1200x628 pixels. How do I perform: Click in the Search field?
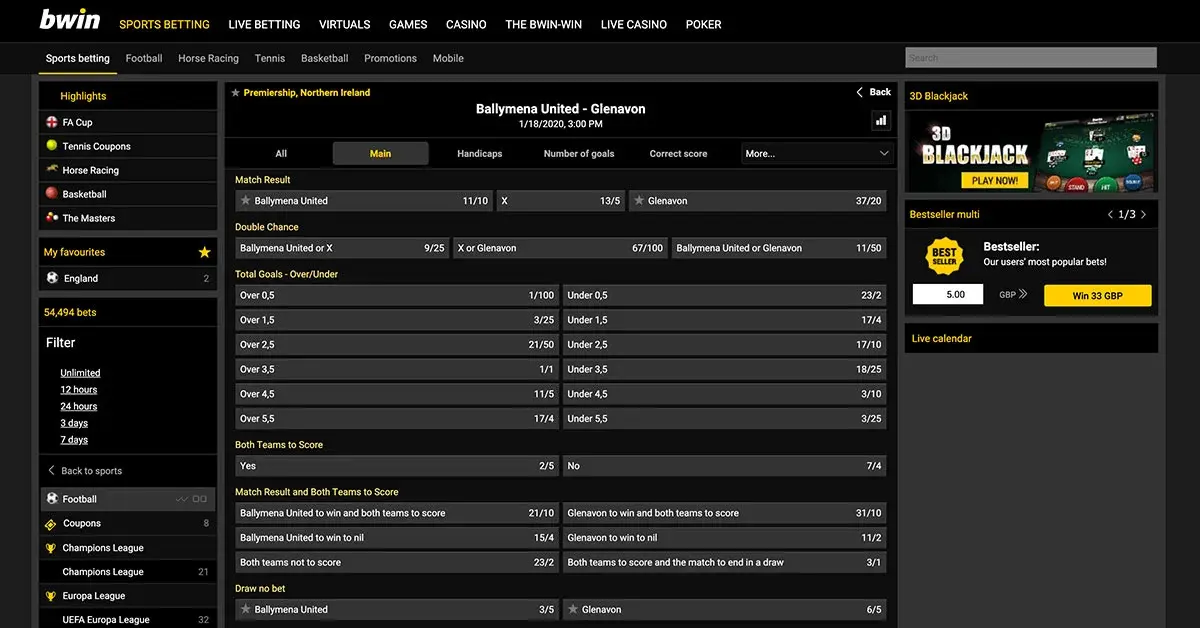point(1031,57)
